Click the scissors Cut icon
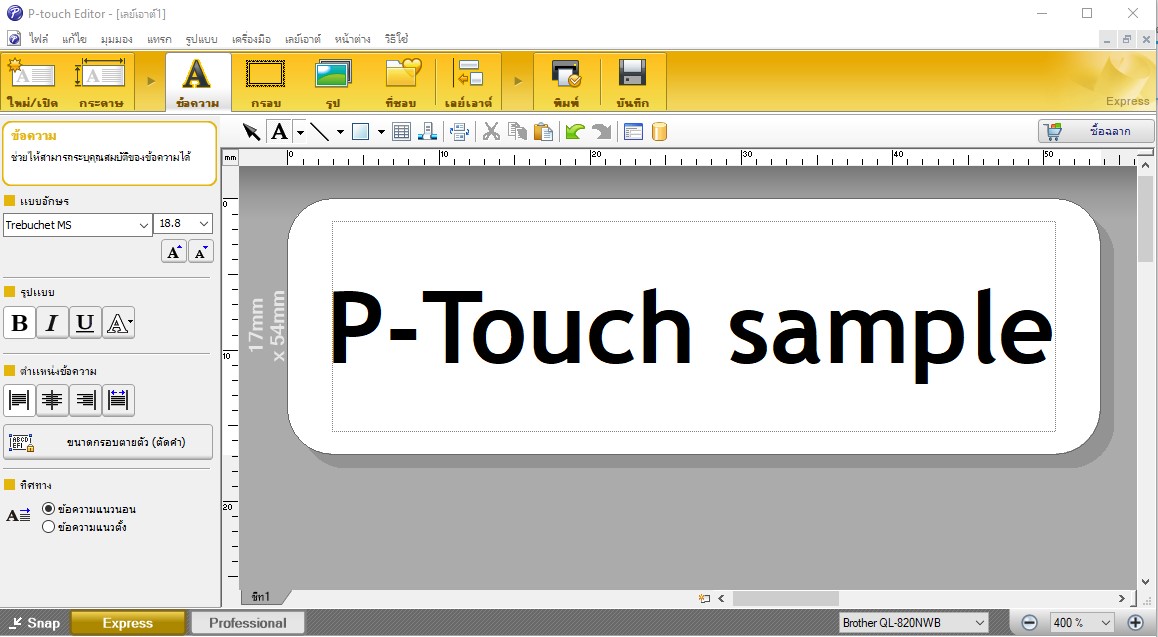Viewport: 1158px width, 637px height. click(x=491, y=132)
